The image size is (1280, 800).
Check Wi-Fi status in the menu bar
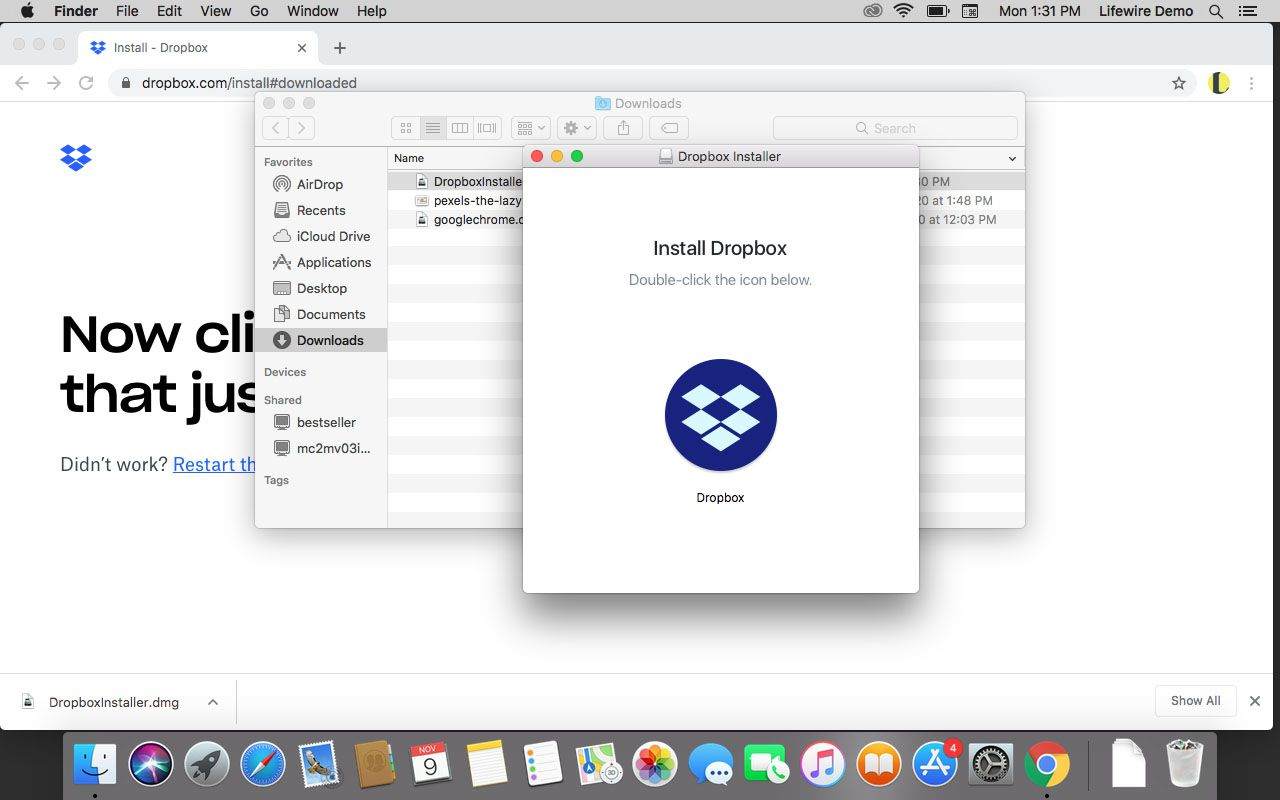click(902, 11)
